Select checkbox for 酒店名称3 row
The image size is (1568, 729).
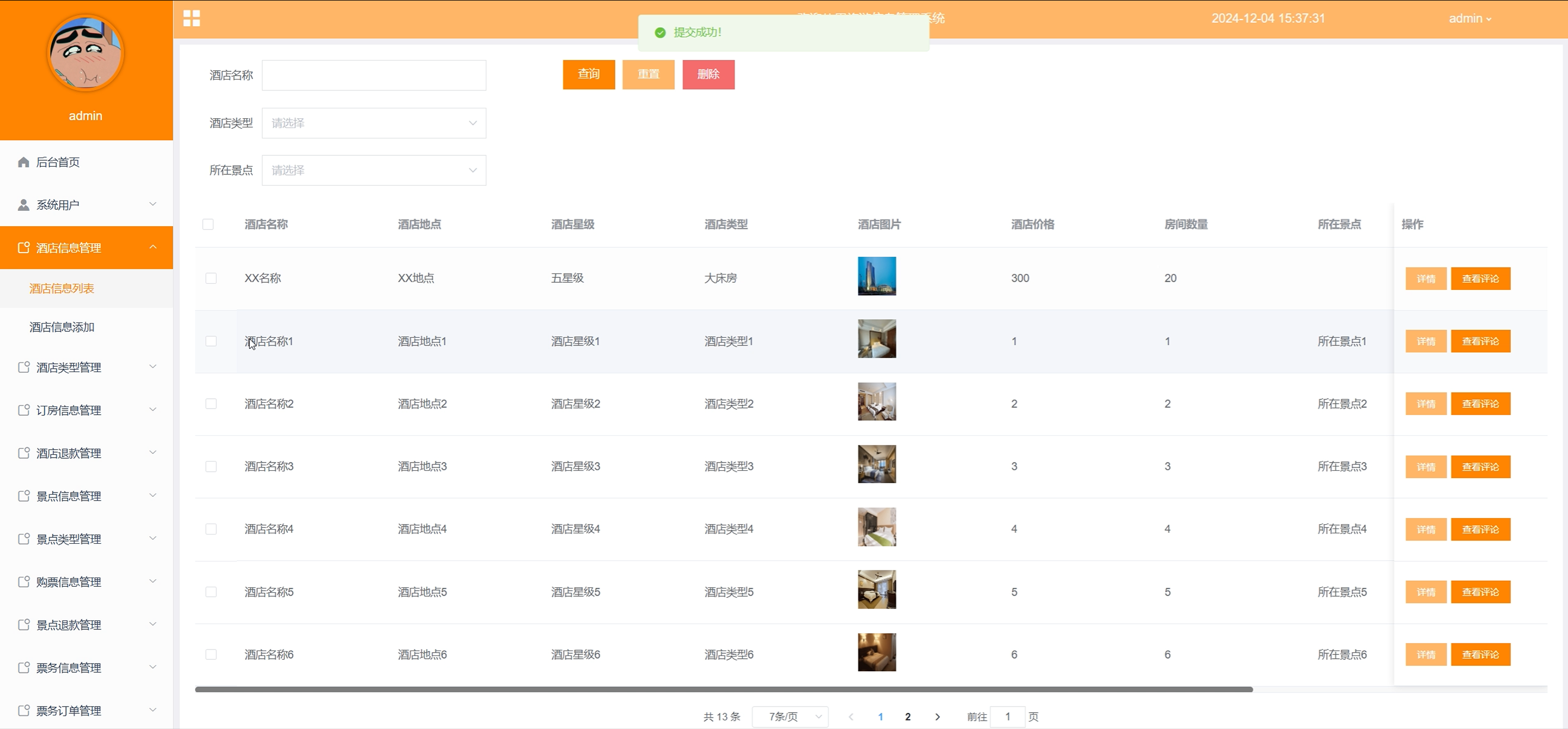[211, 467]
